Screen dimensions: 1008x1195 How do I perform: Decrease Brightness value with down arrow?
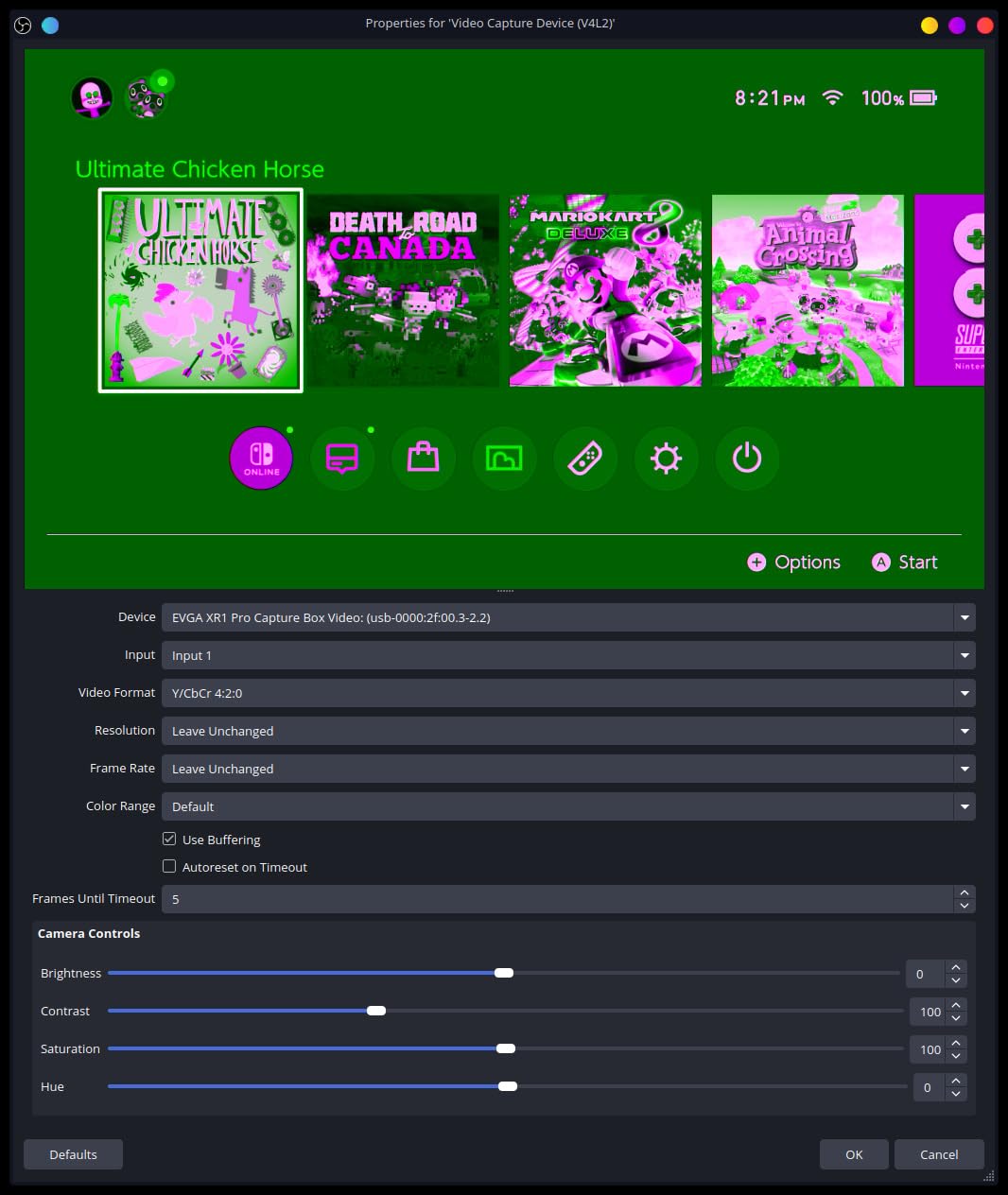click(956, 980)
